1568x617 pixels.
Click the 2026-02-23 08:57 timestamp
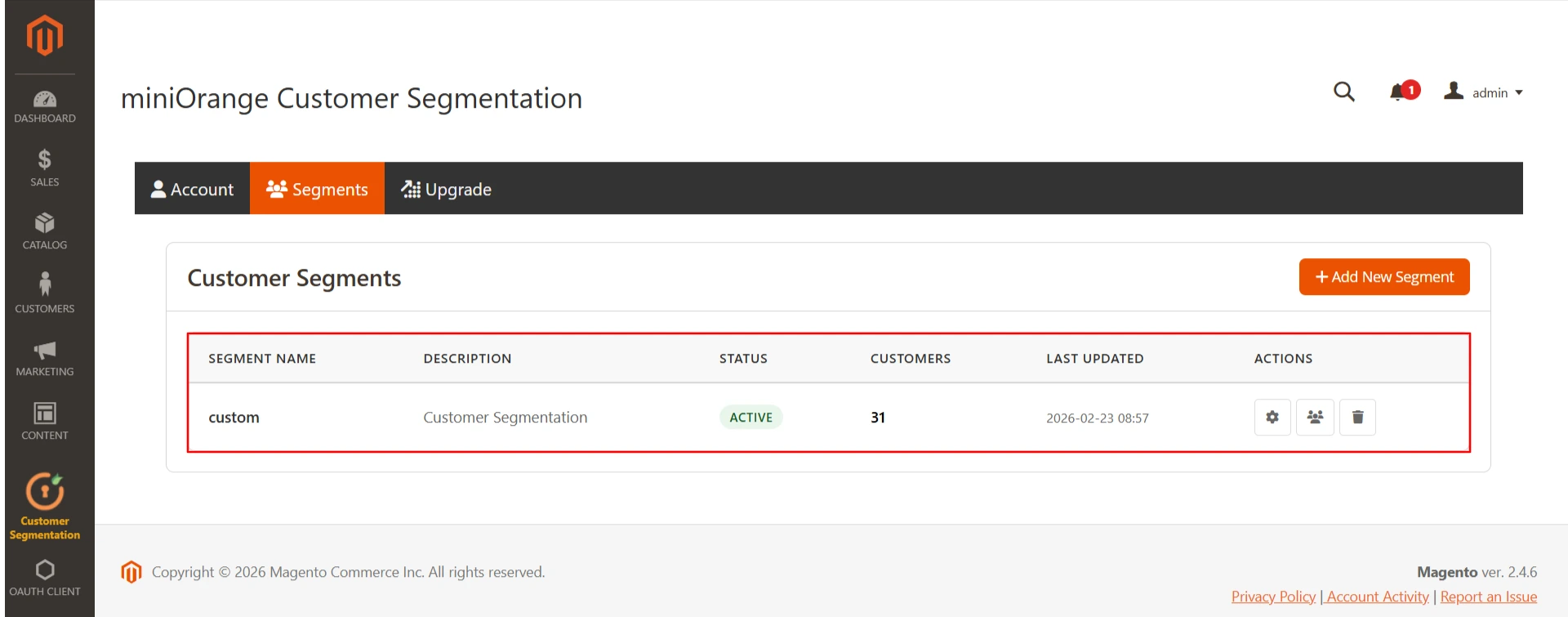click(x=1098, y=418)
